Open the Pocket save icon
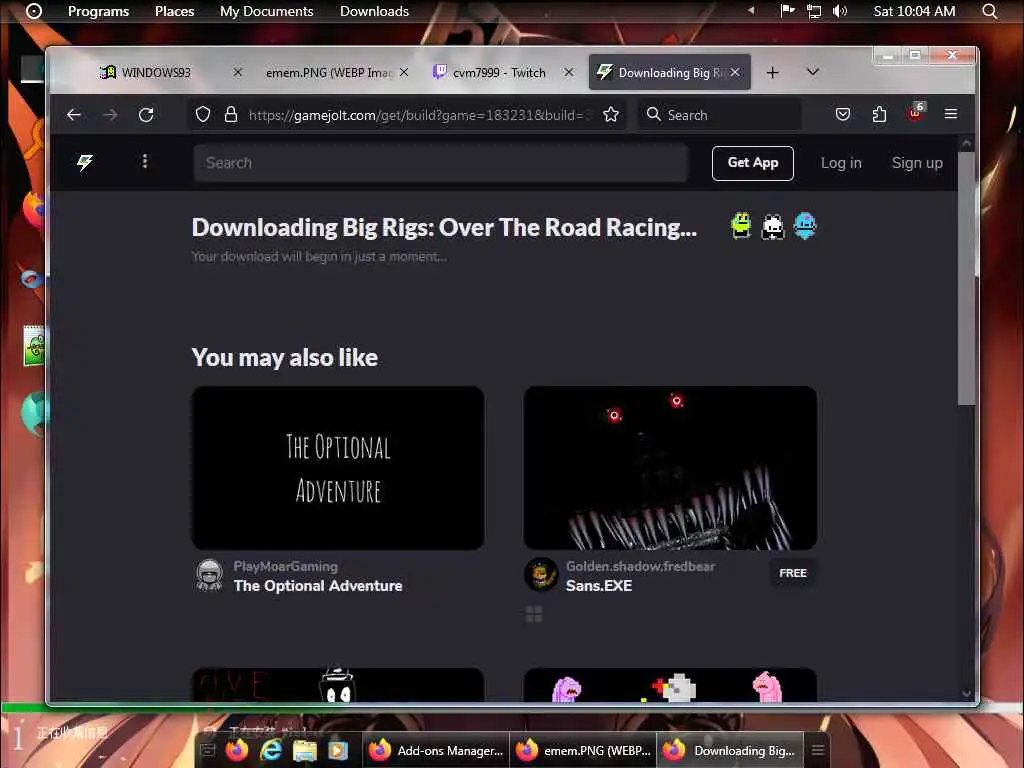Viewport: 1024px width, 768px height. coord(843,115)
